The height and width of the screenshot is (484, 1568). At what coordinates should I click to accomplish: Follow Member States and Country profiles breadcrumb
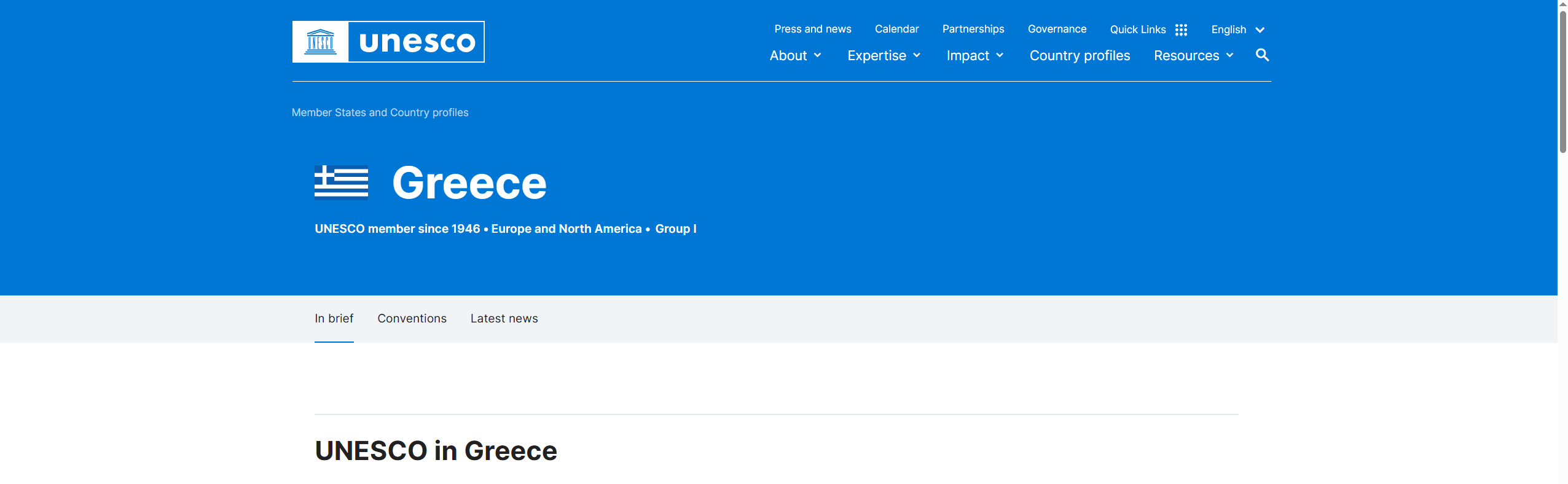point(380,112)
